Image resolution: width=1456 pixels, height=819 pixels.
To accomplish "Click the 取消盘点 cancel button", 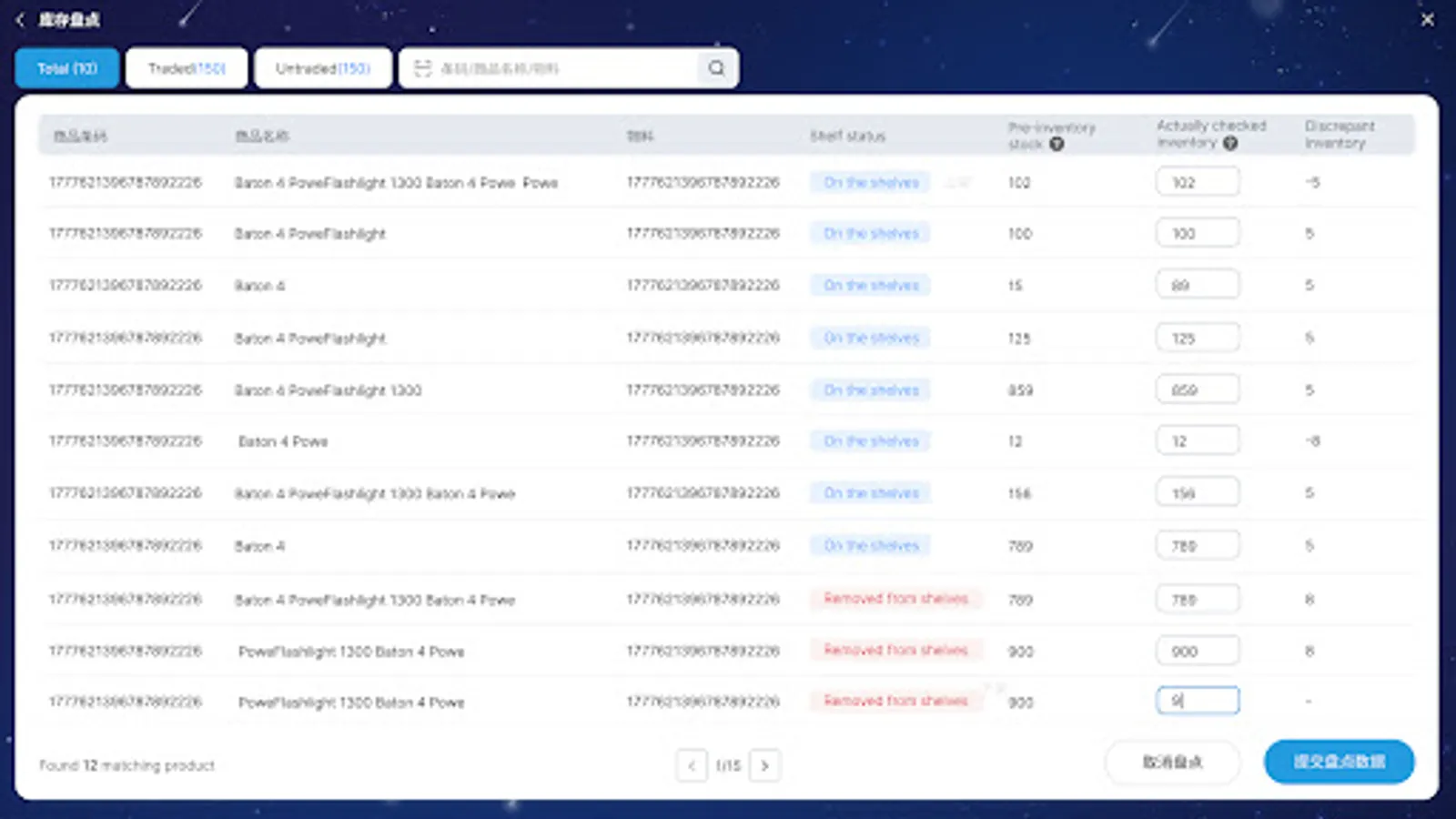I will (x=1172, y=762).
